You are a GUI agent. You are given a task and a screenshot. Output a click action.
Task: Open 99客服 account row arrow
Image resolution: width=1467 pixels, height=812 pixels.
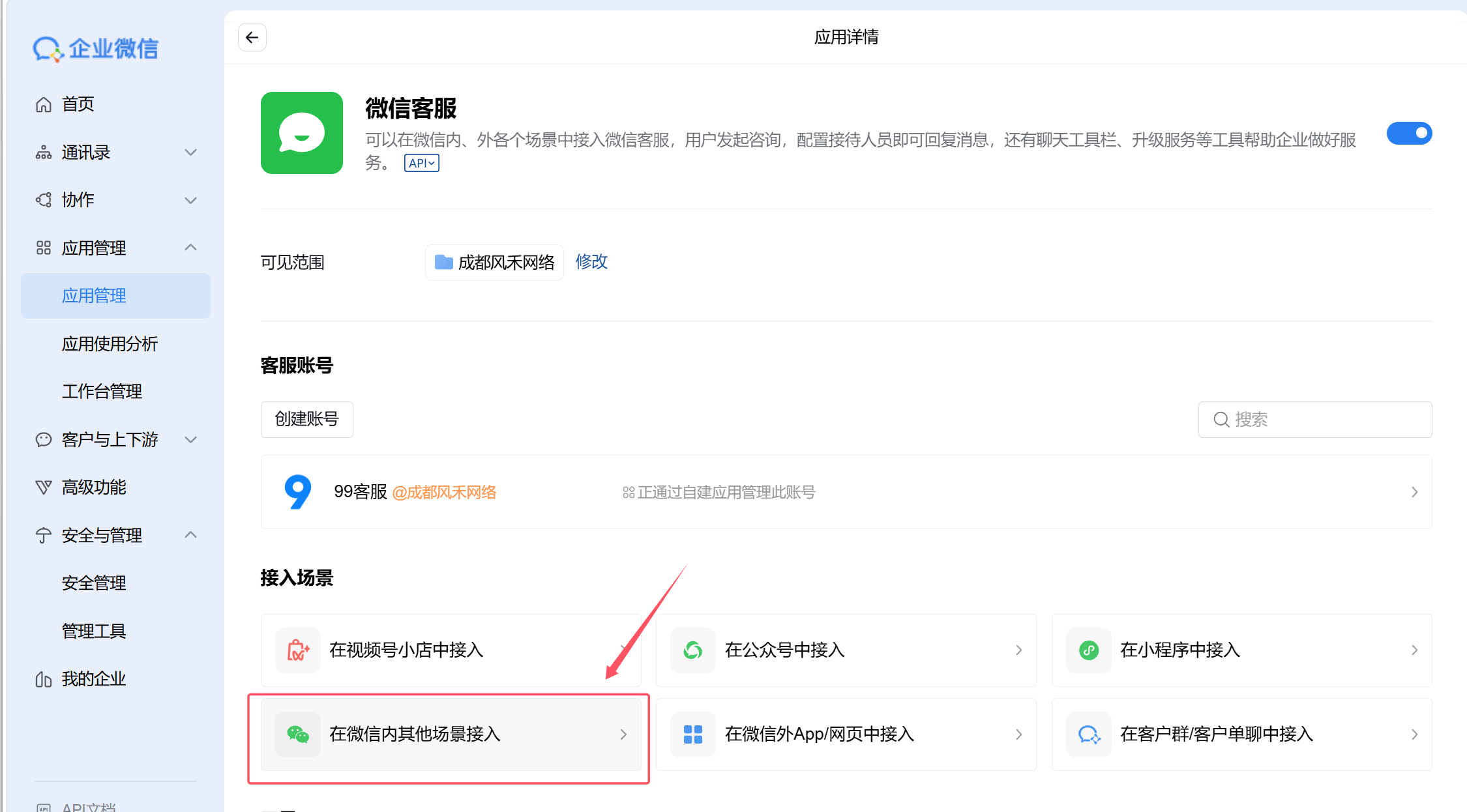point(1414,492)
